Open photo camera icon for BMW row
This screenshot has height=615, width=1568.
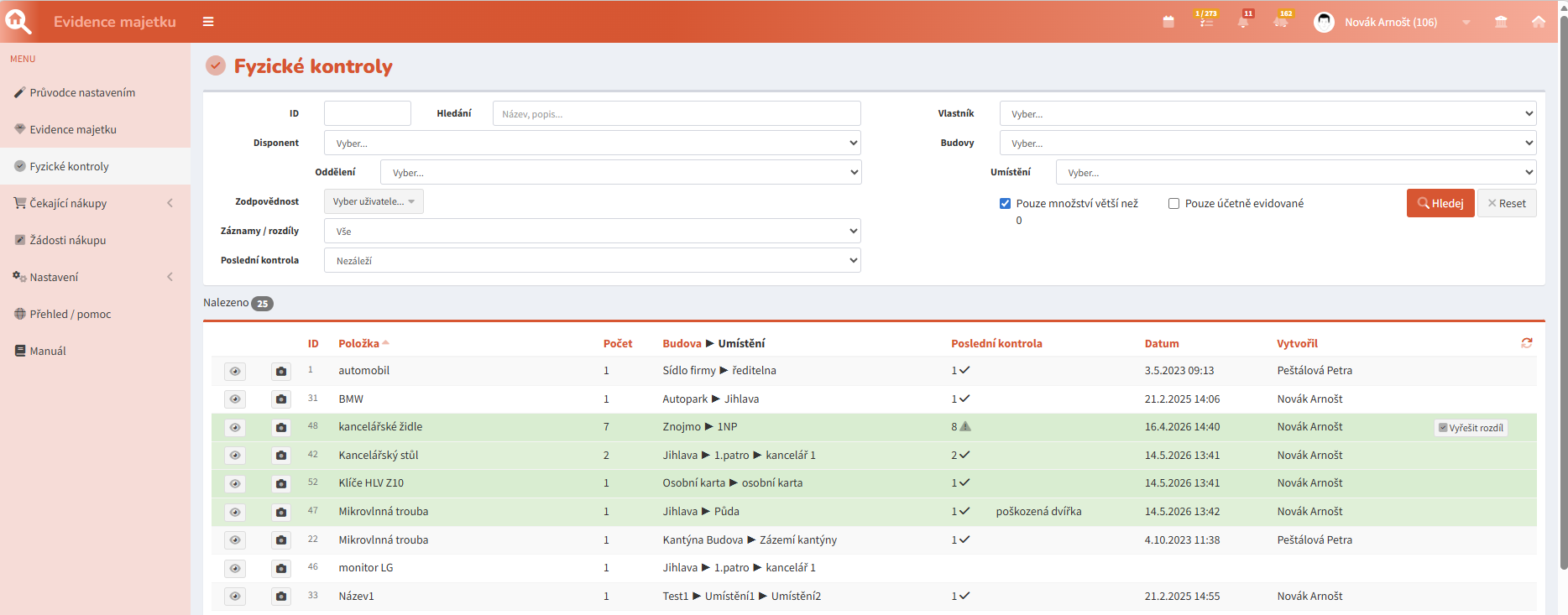pos(281,399)
